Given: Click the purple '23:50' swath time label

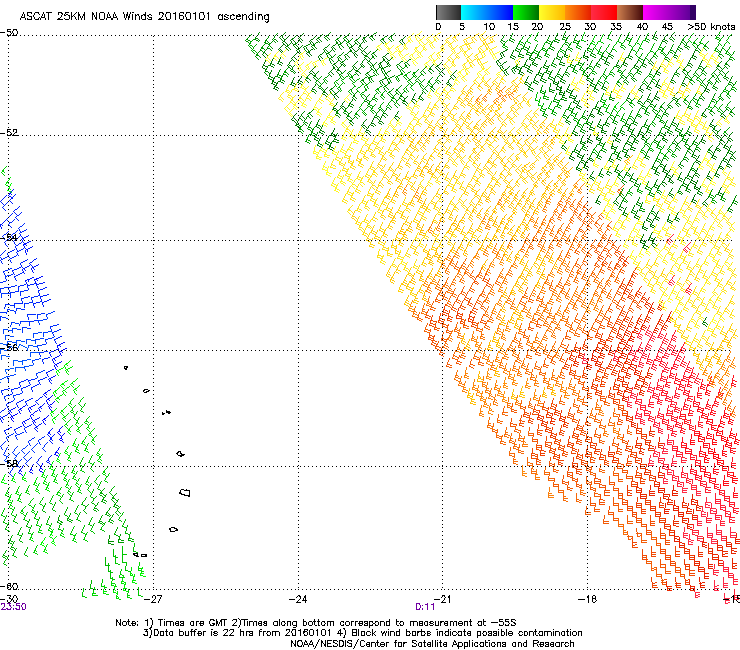Looking at the screenshot, I should point(13,607).
